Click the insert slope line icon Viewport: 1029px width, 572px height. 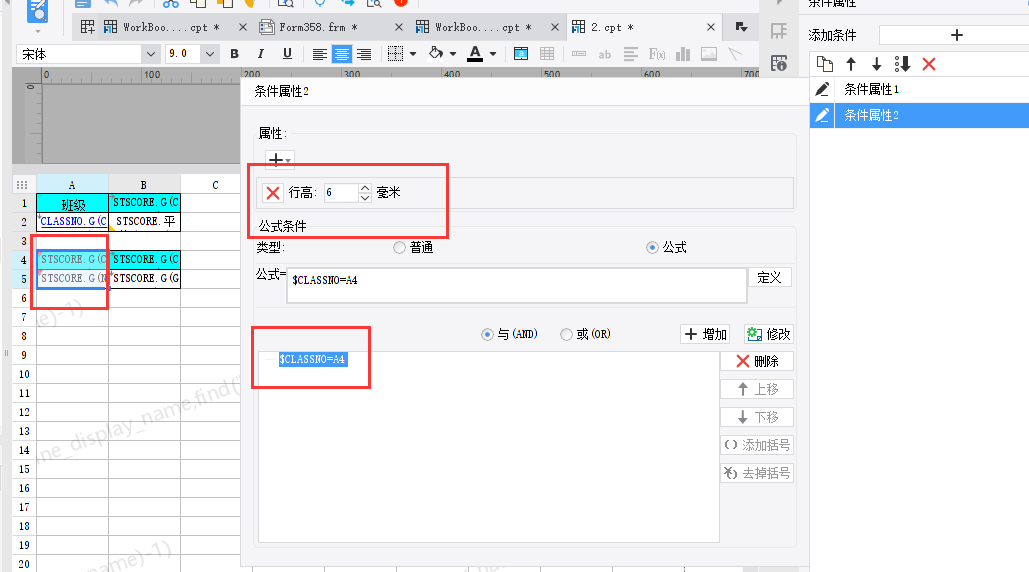(x=734, y=54)
